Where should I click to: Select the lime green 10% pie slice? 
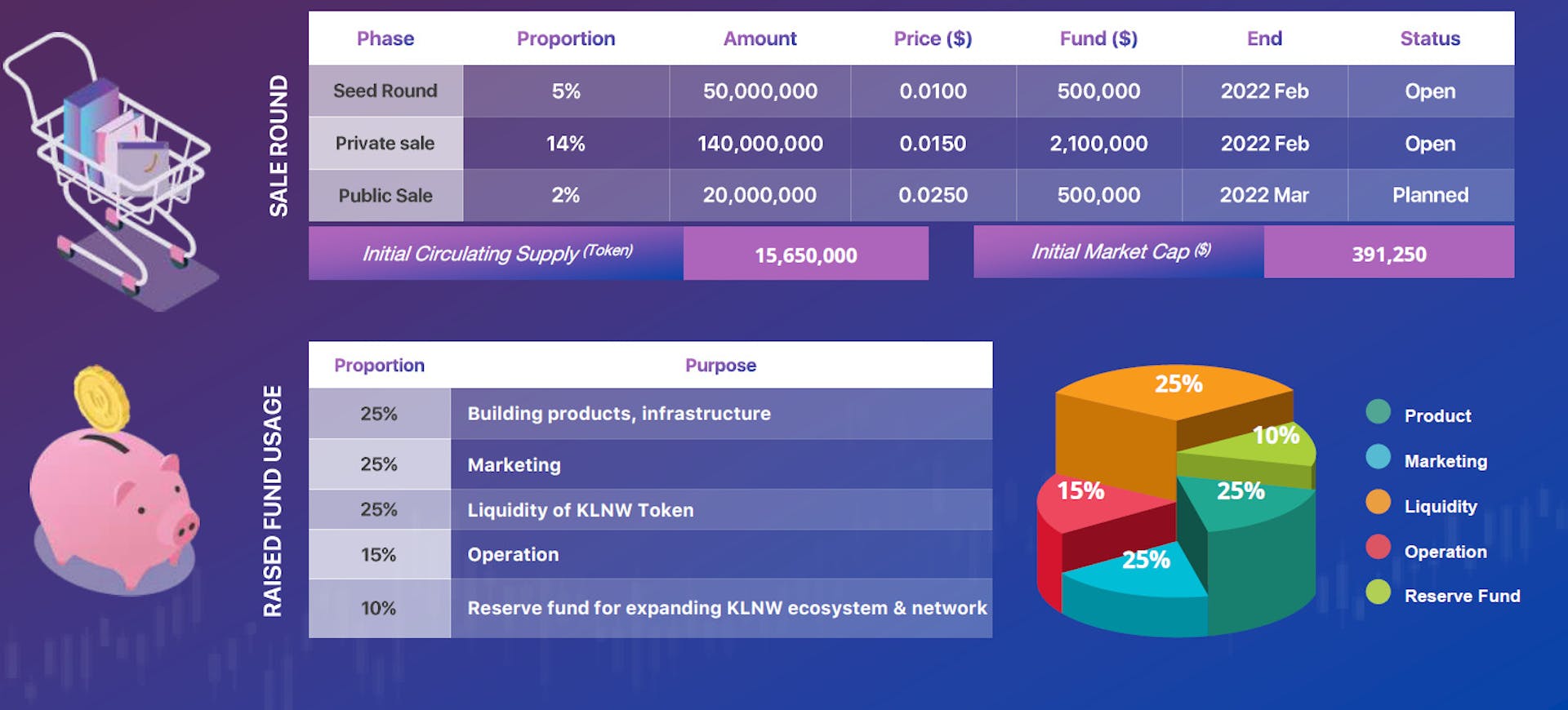[1270, 445]
